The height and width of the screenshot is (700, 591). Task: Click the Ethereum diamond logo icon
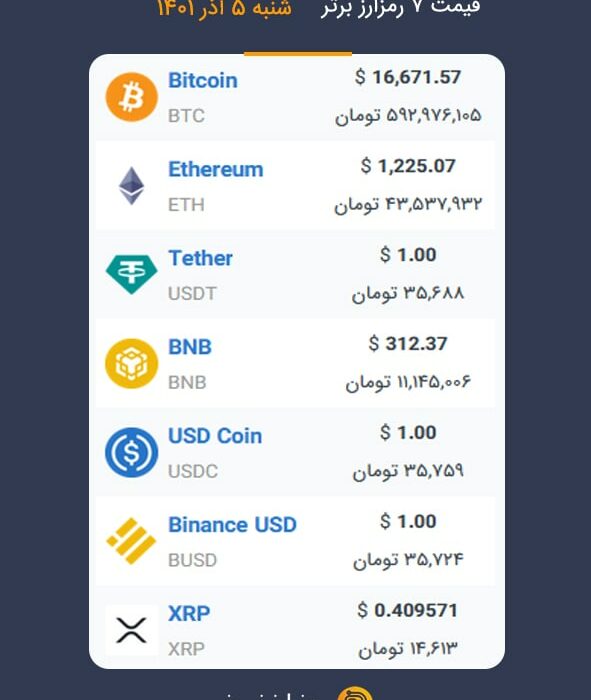tap(131, 186)
